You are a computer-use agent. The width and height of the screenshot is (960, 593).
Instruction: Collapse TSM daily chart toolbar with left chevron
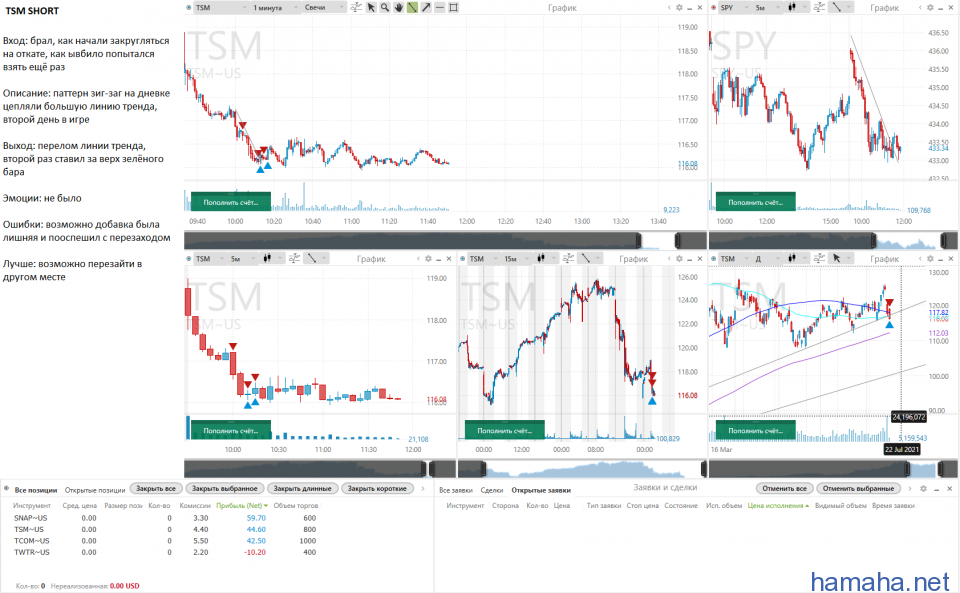point(920,259)
